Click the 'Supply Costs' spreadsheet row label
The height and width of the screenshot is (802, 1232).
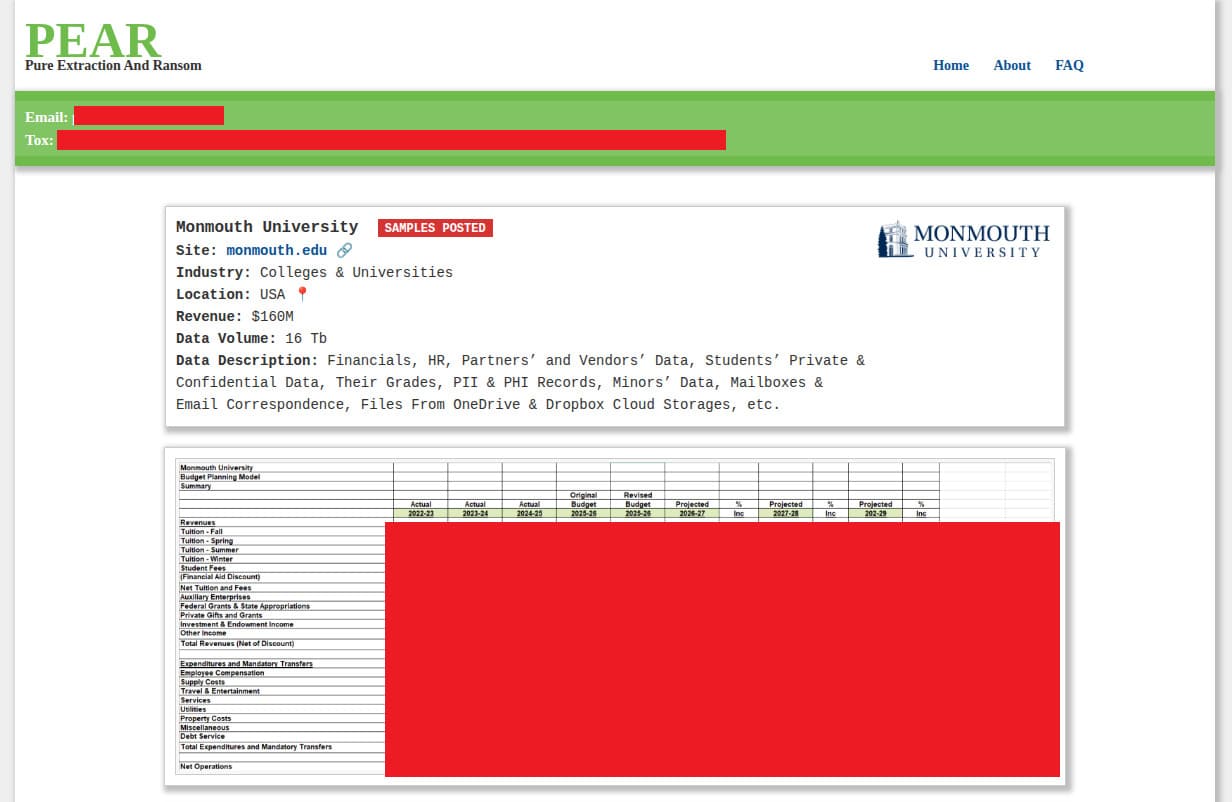point(203,682)
